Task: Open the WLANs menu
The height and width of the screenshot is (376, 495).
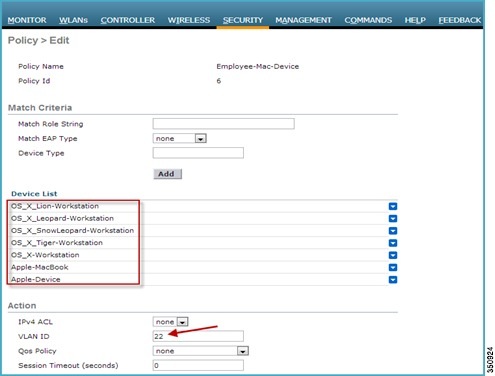Action: pos(73,20)
